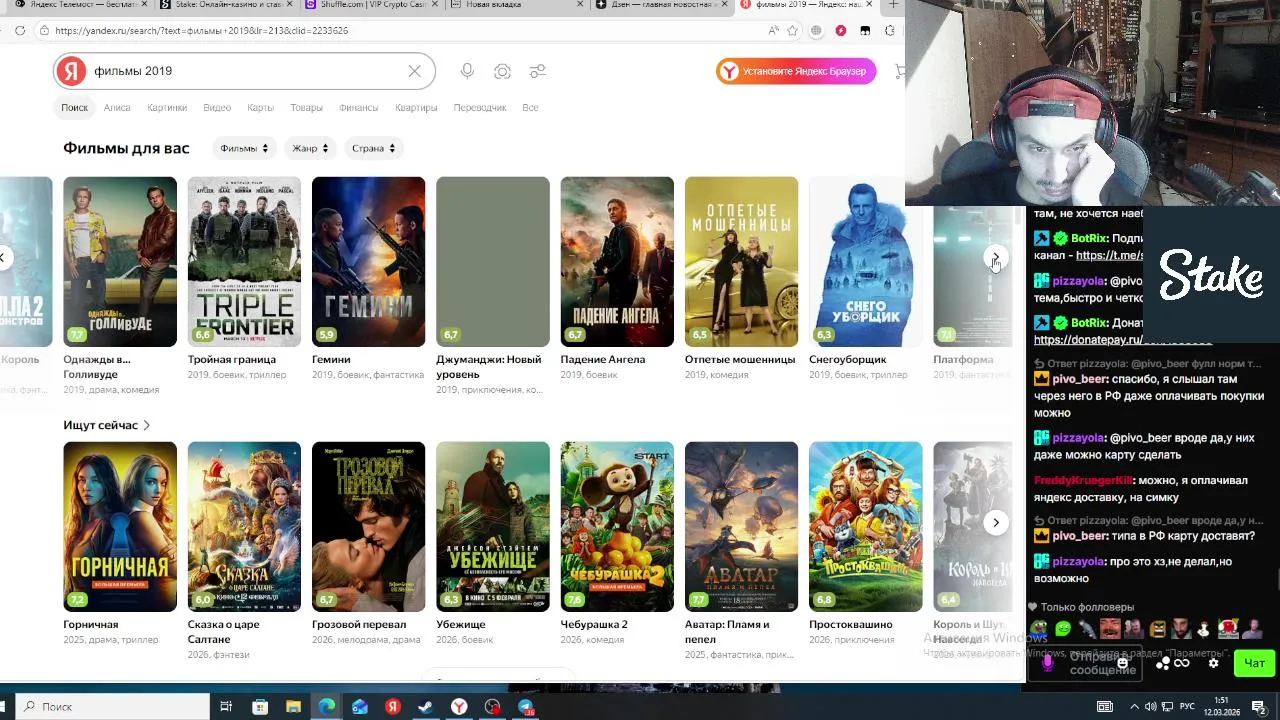Open the Переводчик search tab

(480, 107)
